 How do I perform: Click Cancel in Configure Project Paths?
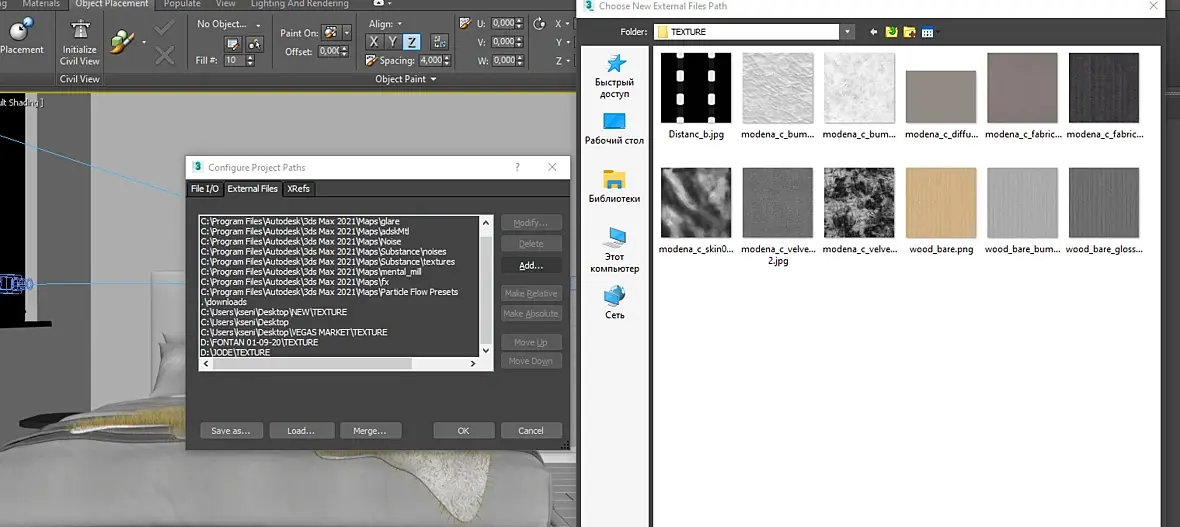coord(531,431)
